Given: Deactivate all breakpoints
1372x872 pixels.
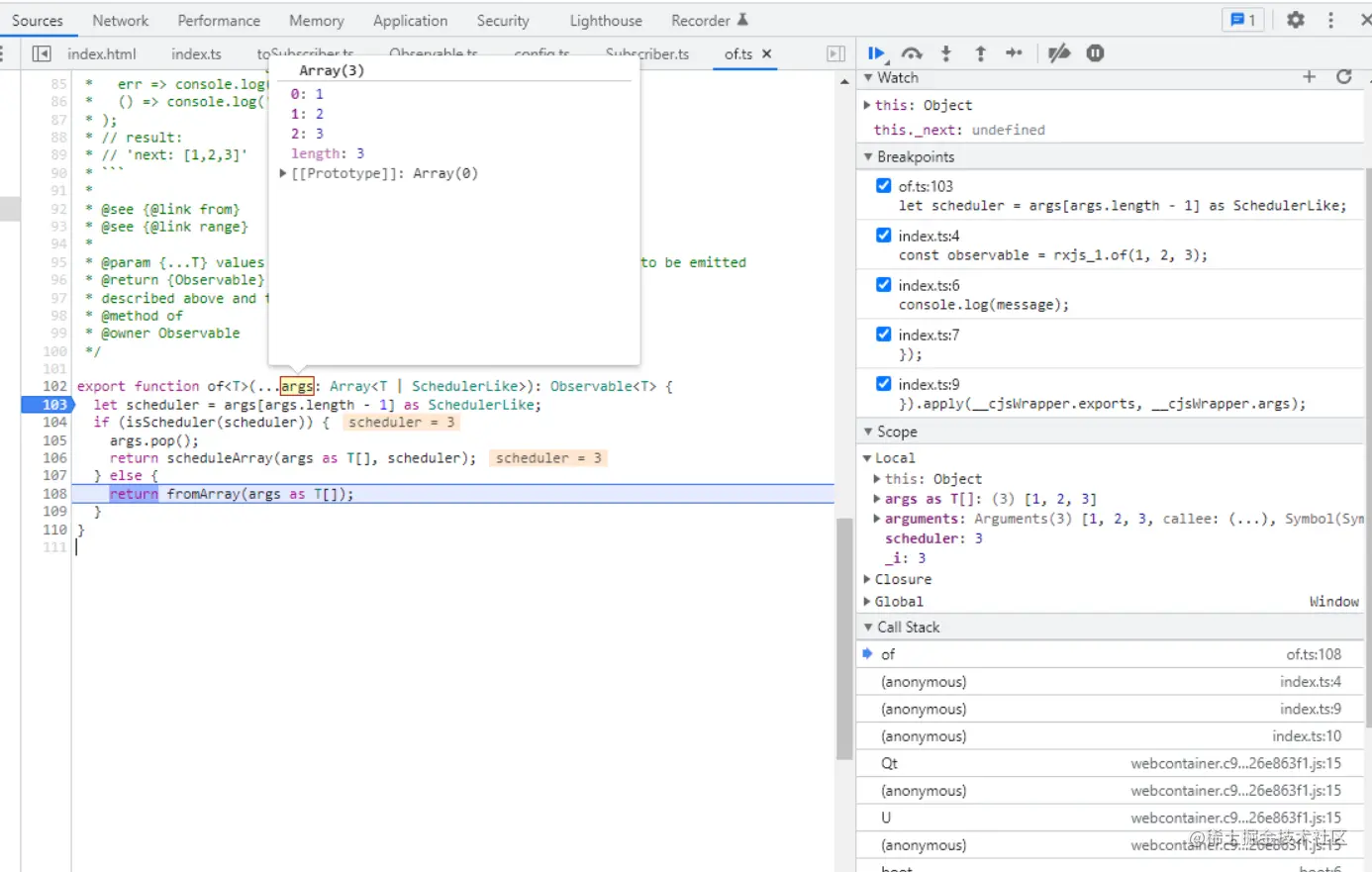Looking at the screenshot, I should pos(1059,53).
